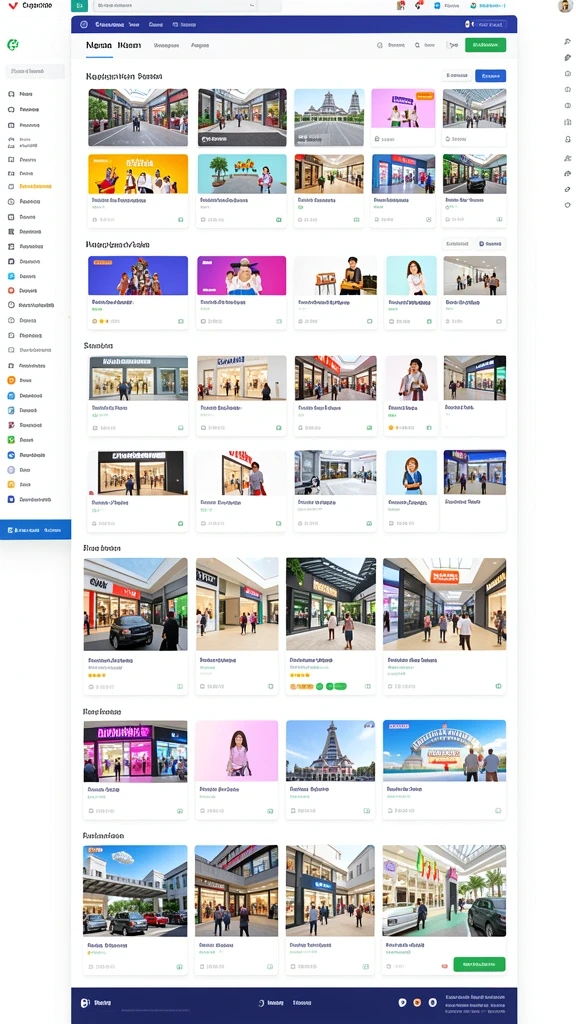576x1024 pixels.
Task: Click the second magnifier icon in the page header
Action: coord(417,46)
